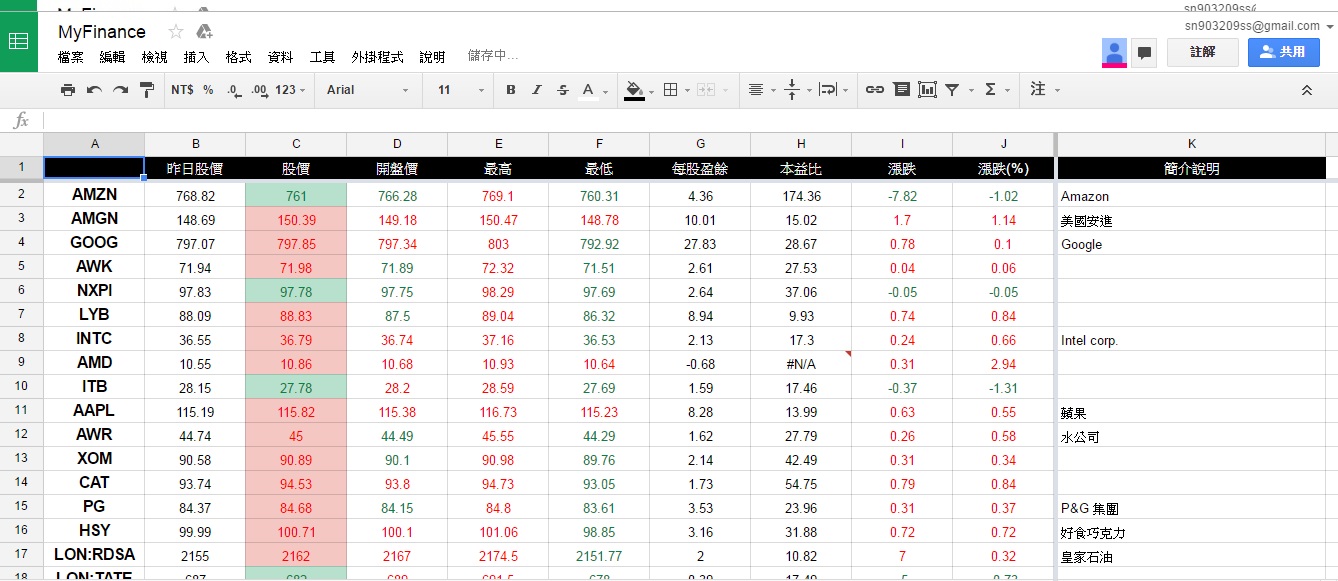Redo the last action
The image size is (1338, 581).
pos(120,90)
